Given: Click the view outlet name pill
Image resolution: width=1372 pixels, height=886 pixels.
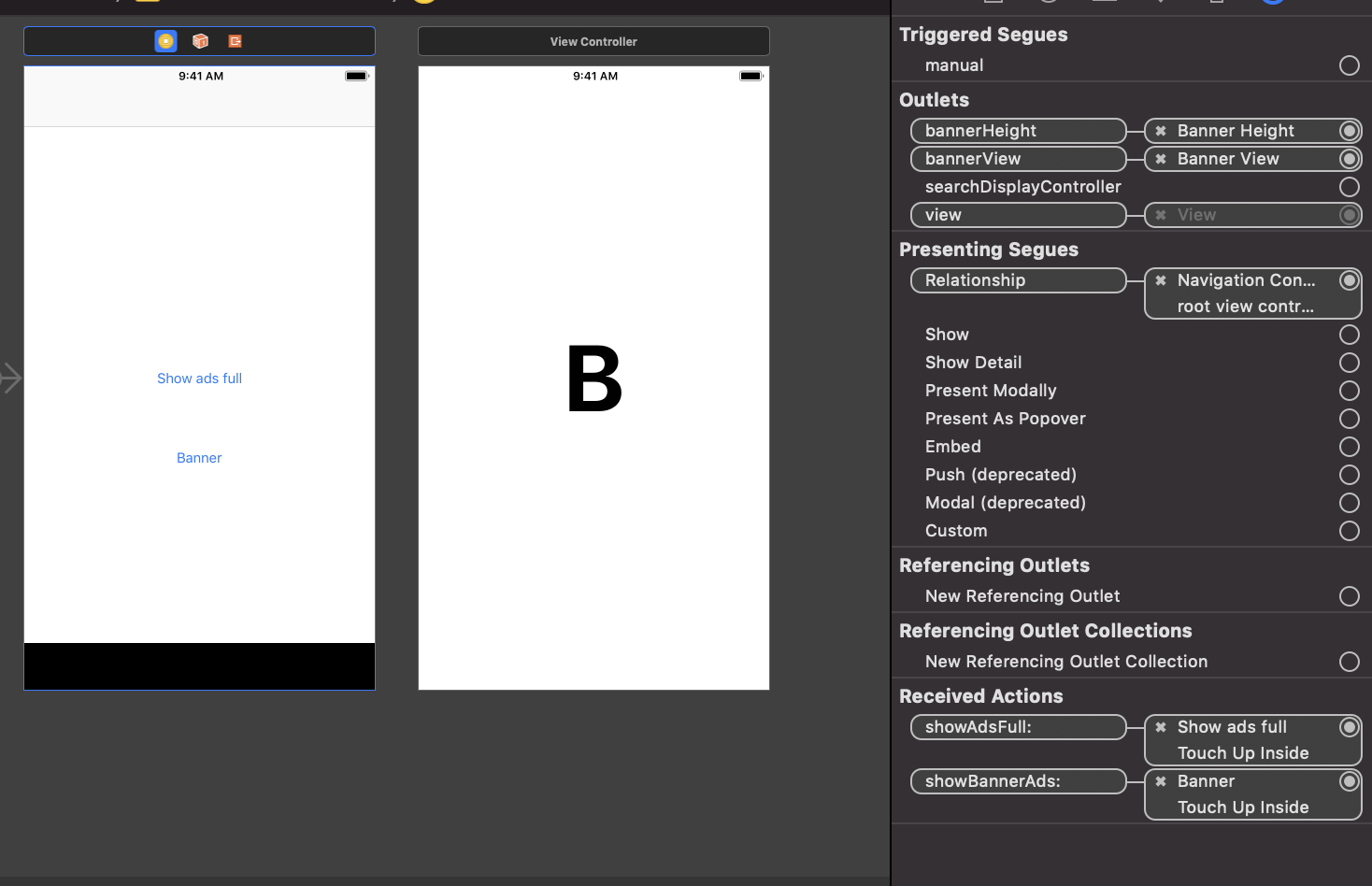Looking at the screenshot, I should tap(1019, 215).
